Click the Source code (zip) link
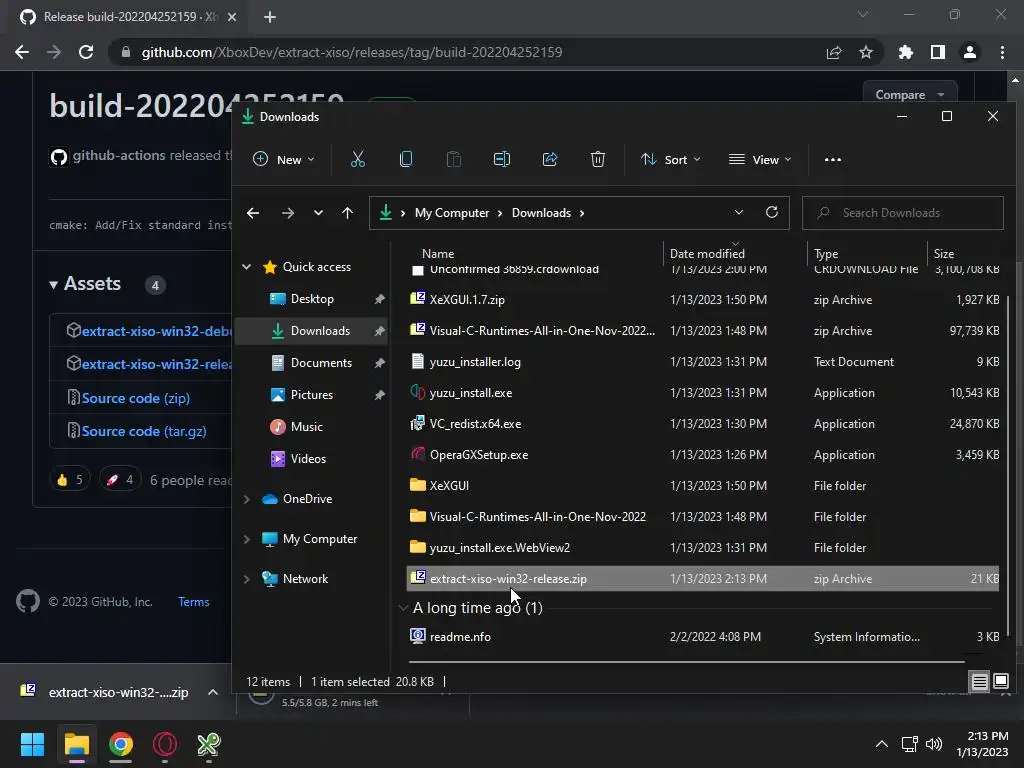The width and height of the screenshot is (1024, 768). pyautogui.click(x=135, y=398)
